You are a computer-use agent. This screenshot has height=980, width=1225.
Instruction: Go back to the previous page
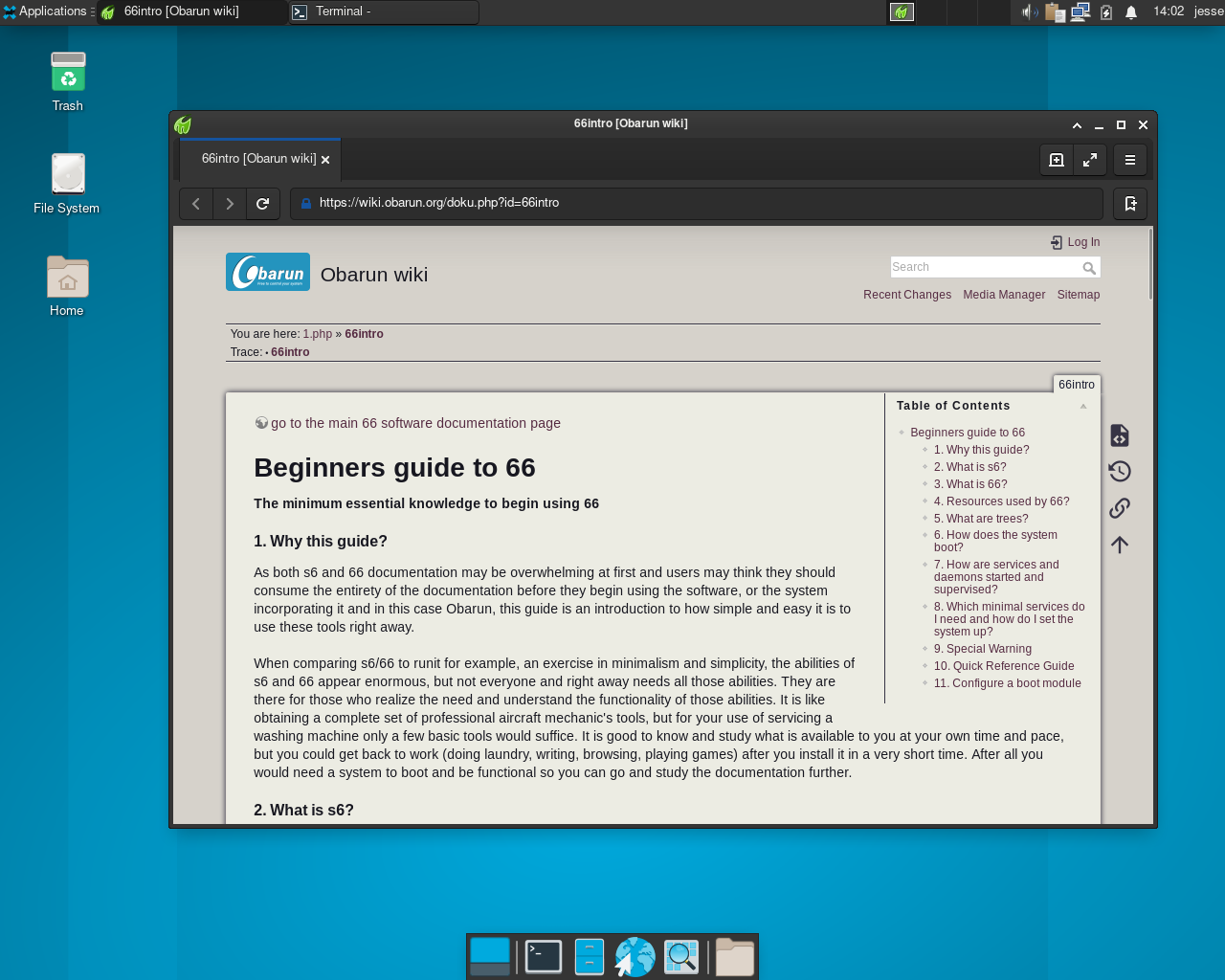[196, 204]
